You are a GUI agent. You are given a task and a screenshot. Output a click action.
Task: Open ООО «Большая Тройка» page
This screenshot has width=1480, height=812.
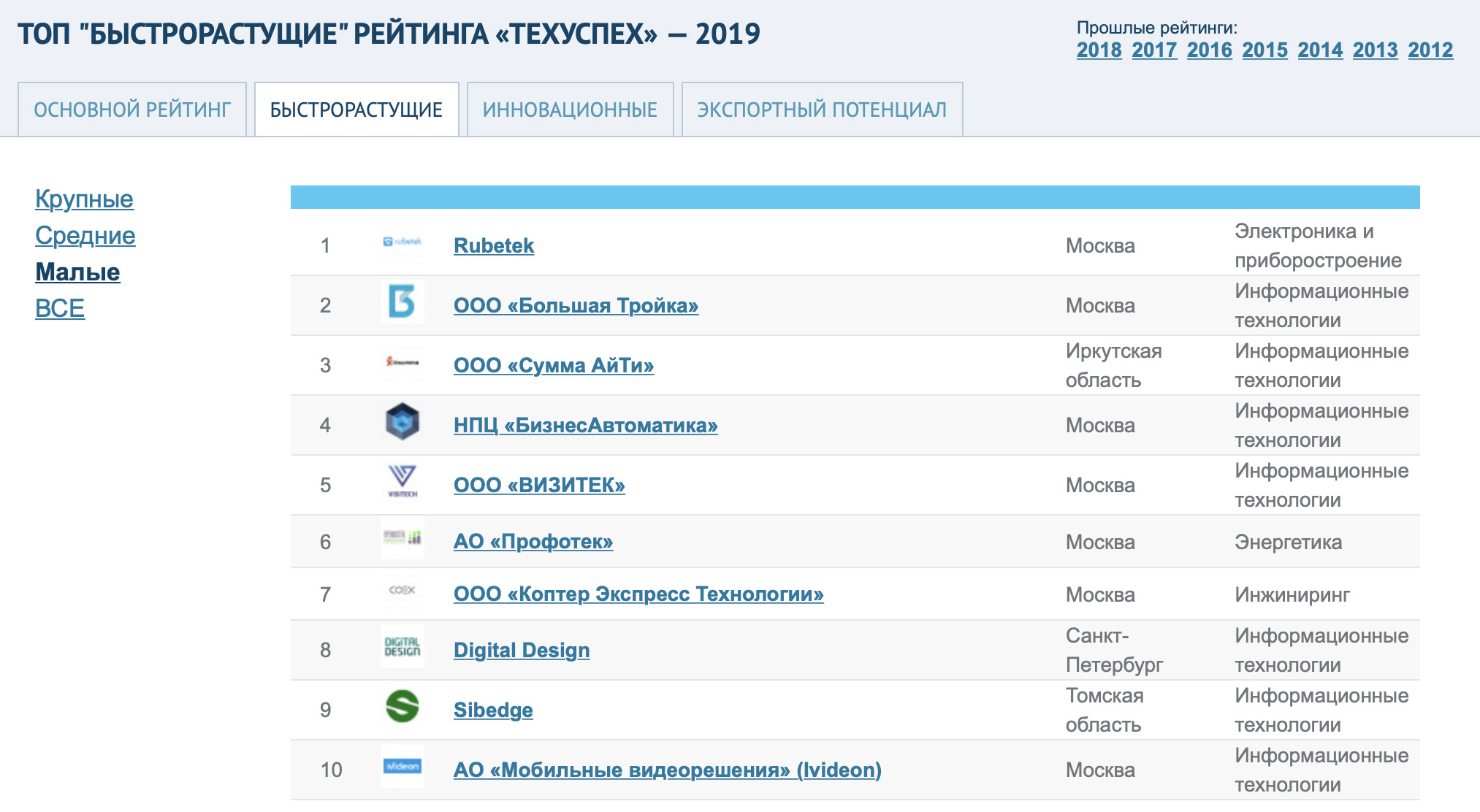(576, 305)
